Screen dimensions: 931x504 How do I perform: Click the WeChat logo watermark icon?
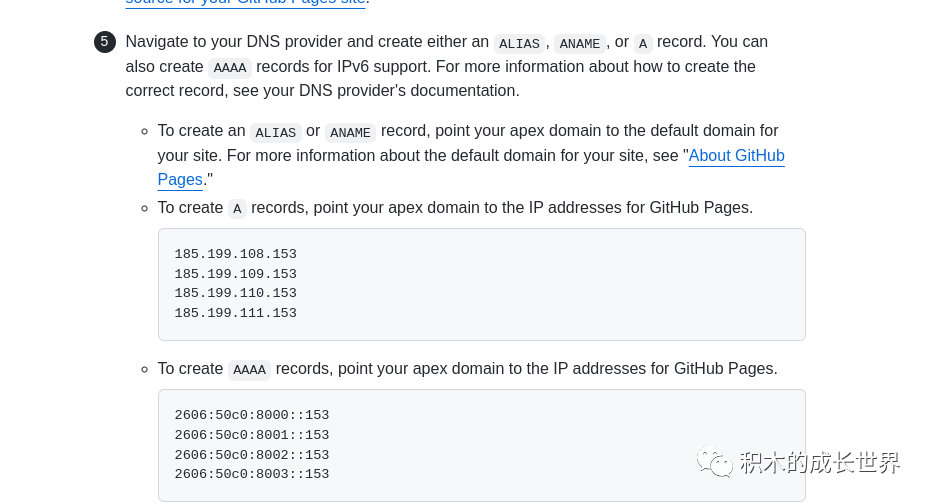(714, 462)
